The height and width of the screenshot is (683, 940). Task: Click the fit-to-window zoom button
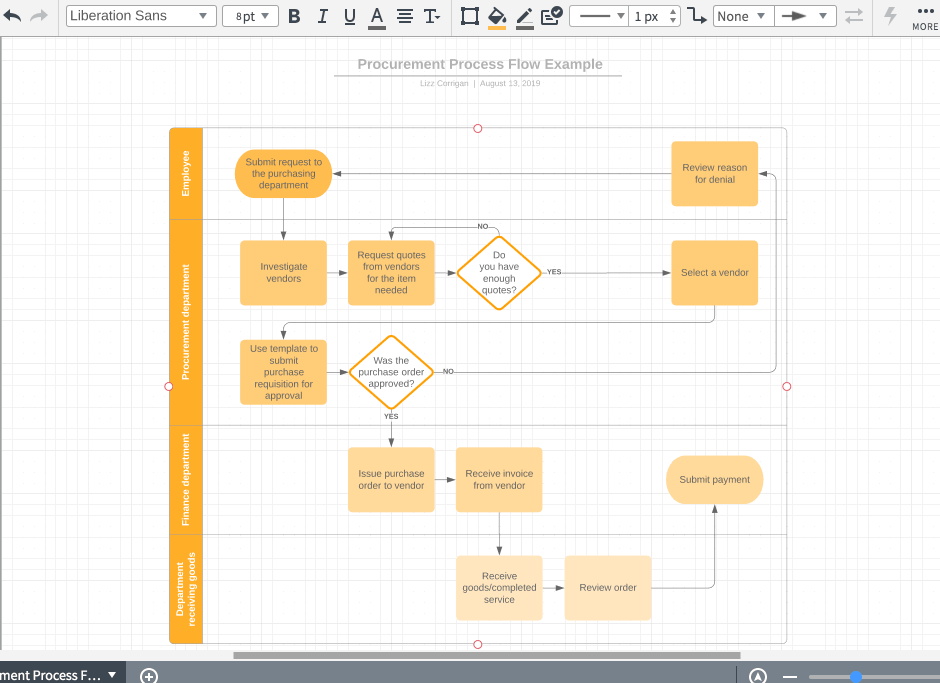(758, 675)
